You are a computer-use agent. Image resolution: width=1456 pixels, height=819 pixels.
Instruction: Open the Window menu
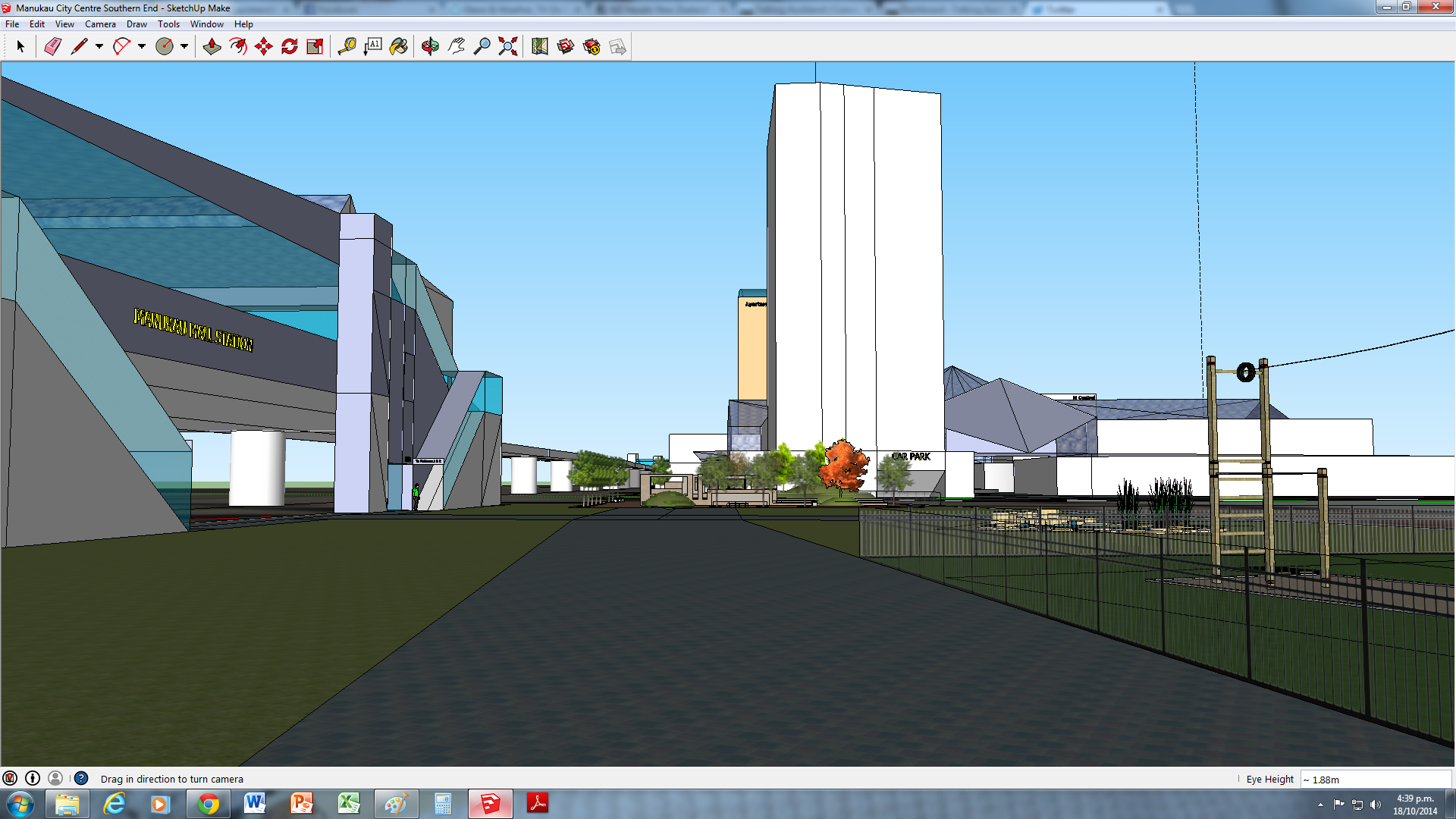(206, 24)
